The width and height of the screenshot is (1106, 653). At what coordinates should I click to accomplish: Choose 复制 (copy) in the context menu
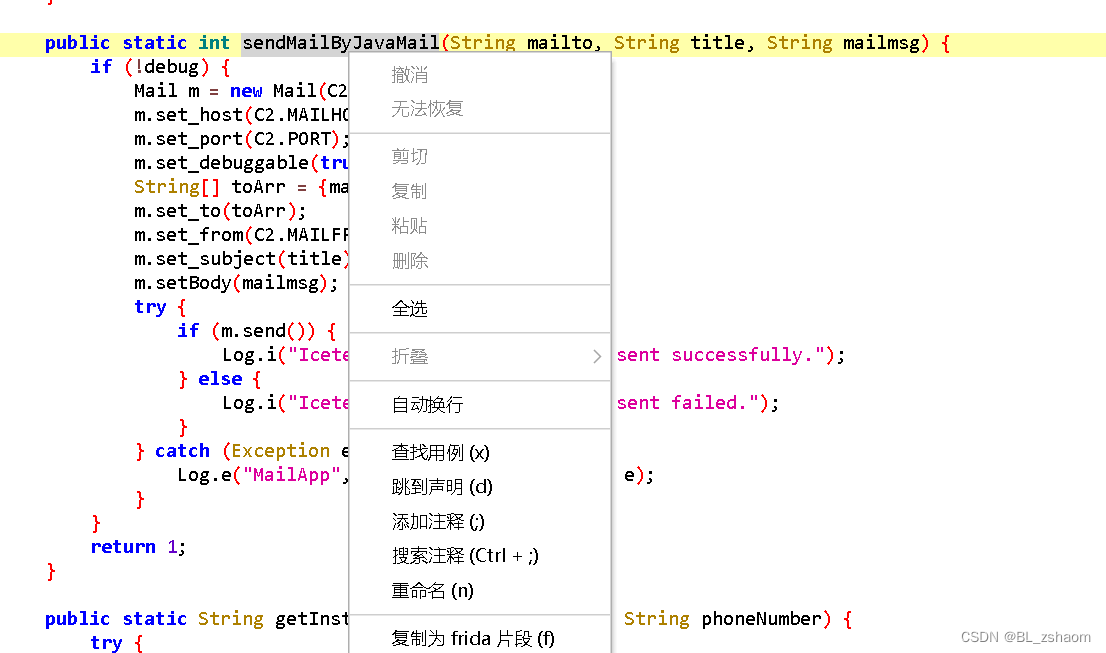coord(480,191)
